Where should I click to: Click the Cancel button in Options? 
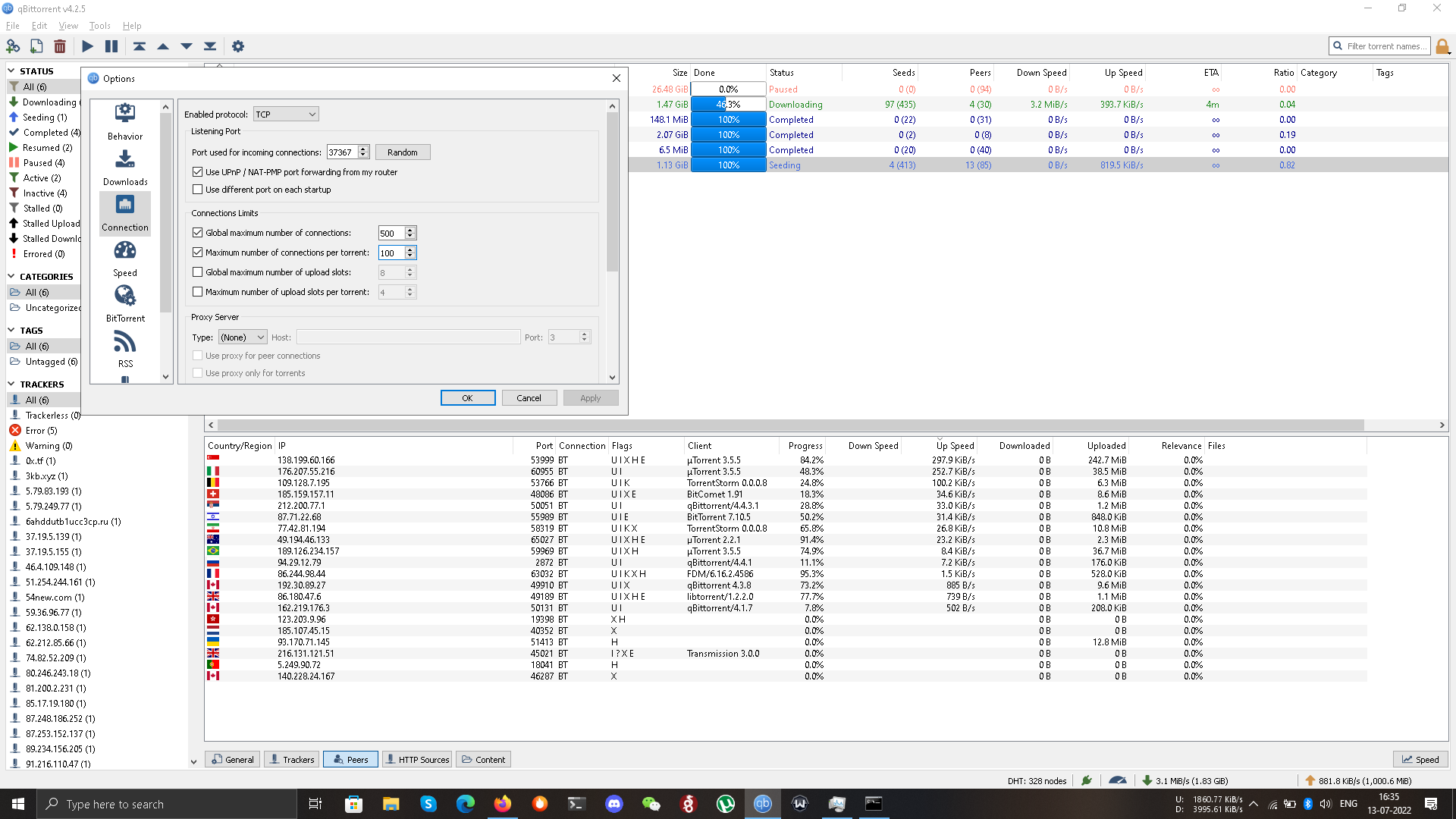click(x=529, y=398)
